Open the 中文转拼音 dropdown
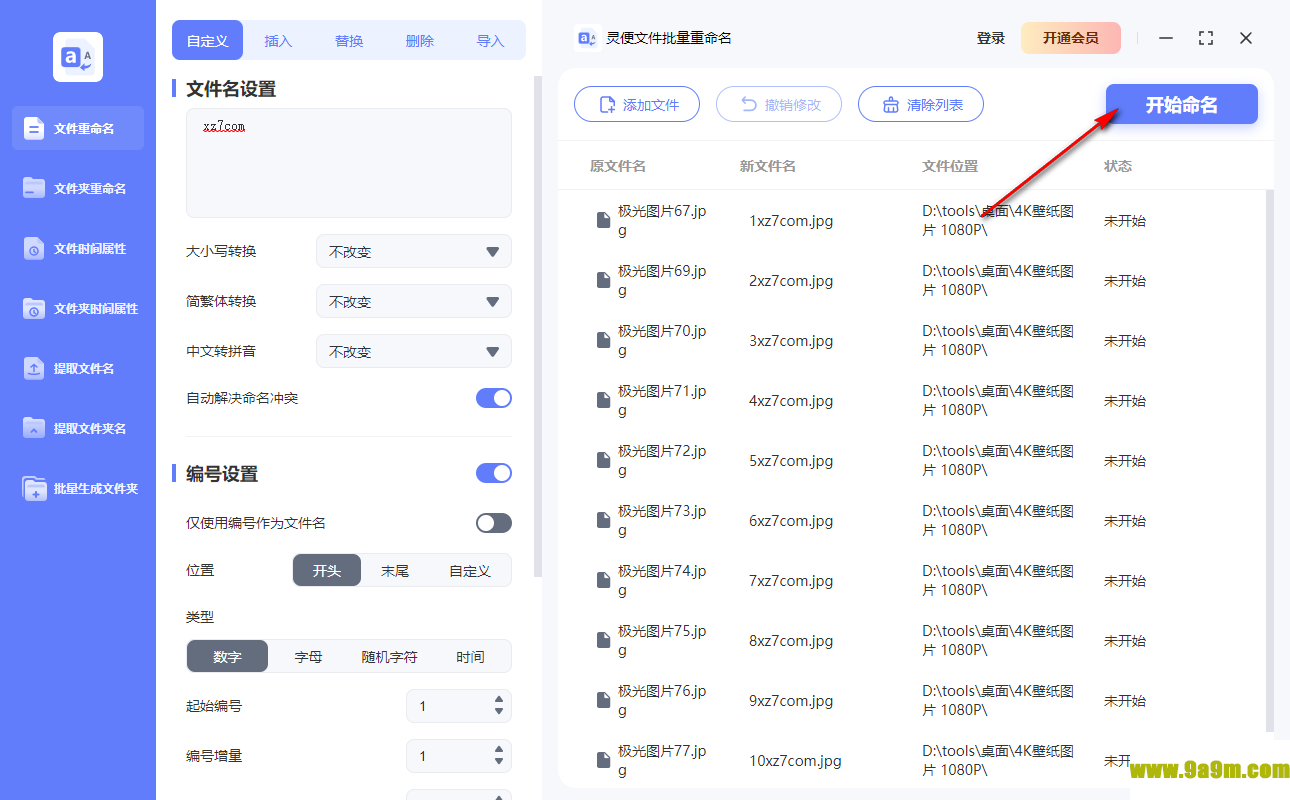Image resolution: width=1290 pixels, height=800 pixels. 414,351
